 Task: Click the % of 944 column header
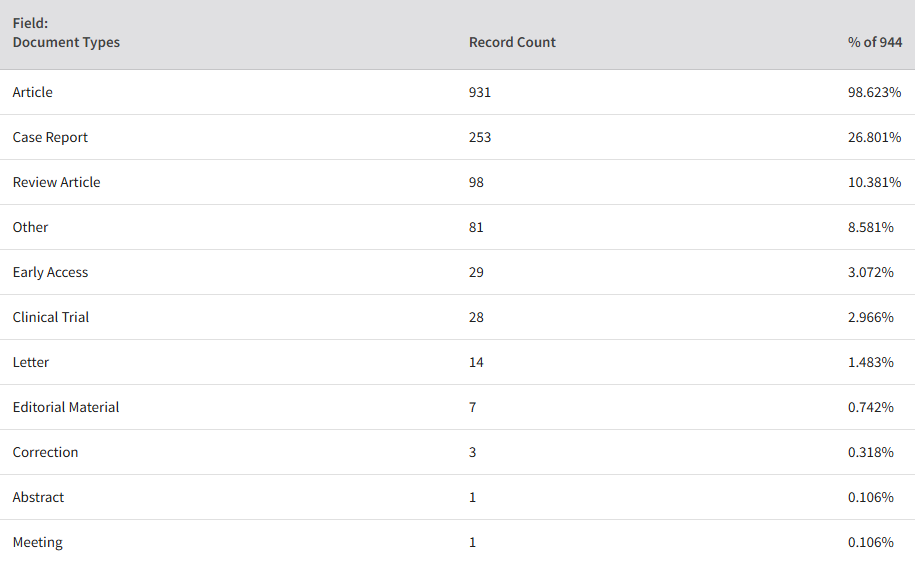875,43
